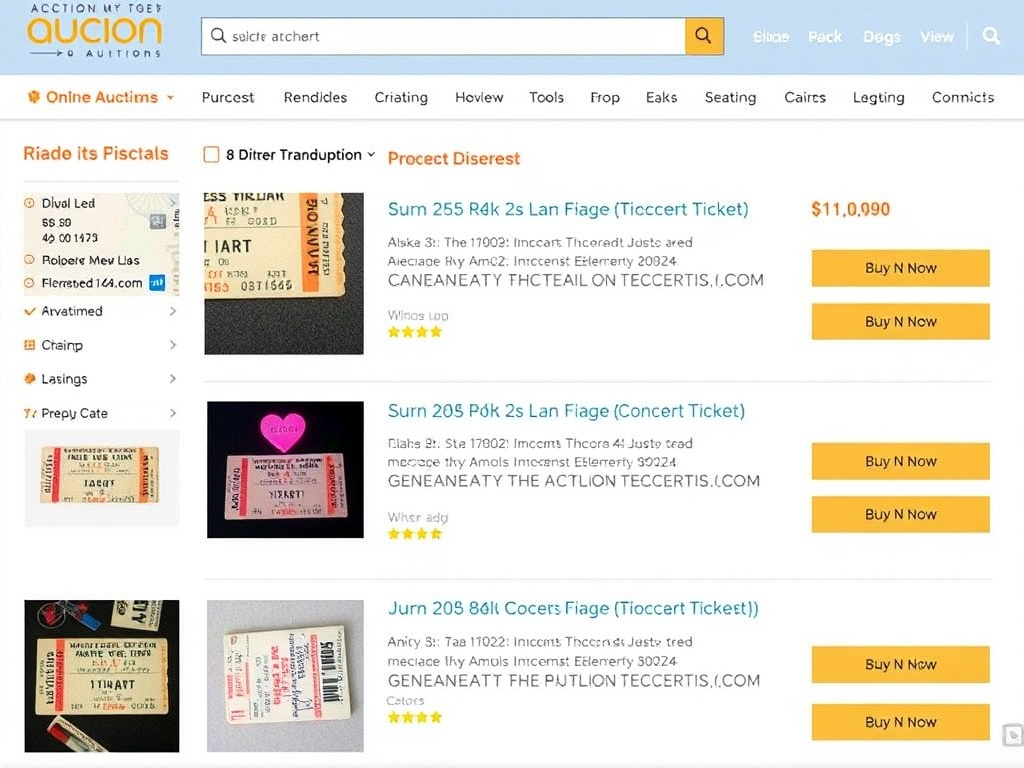Open the Seating menu item
Image resolution: width=1024 pixels, height=768 pixels.
[730, 96]
